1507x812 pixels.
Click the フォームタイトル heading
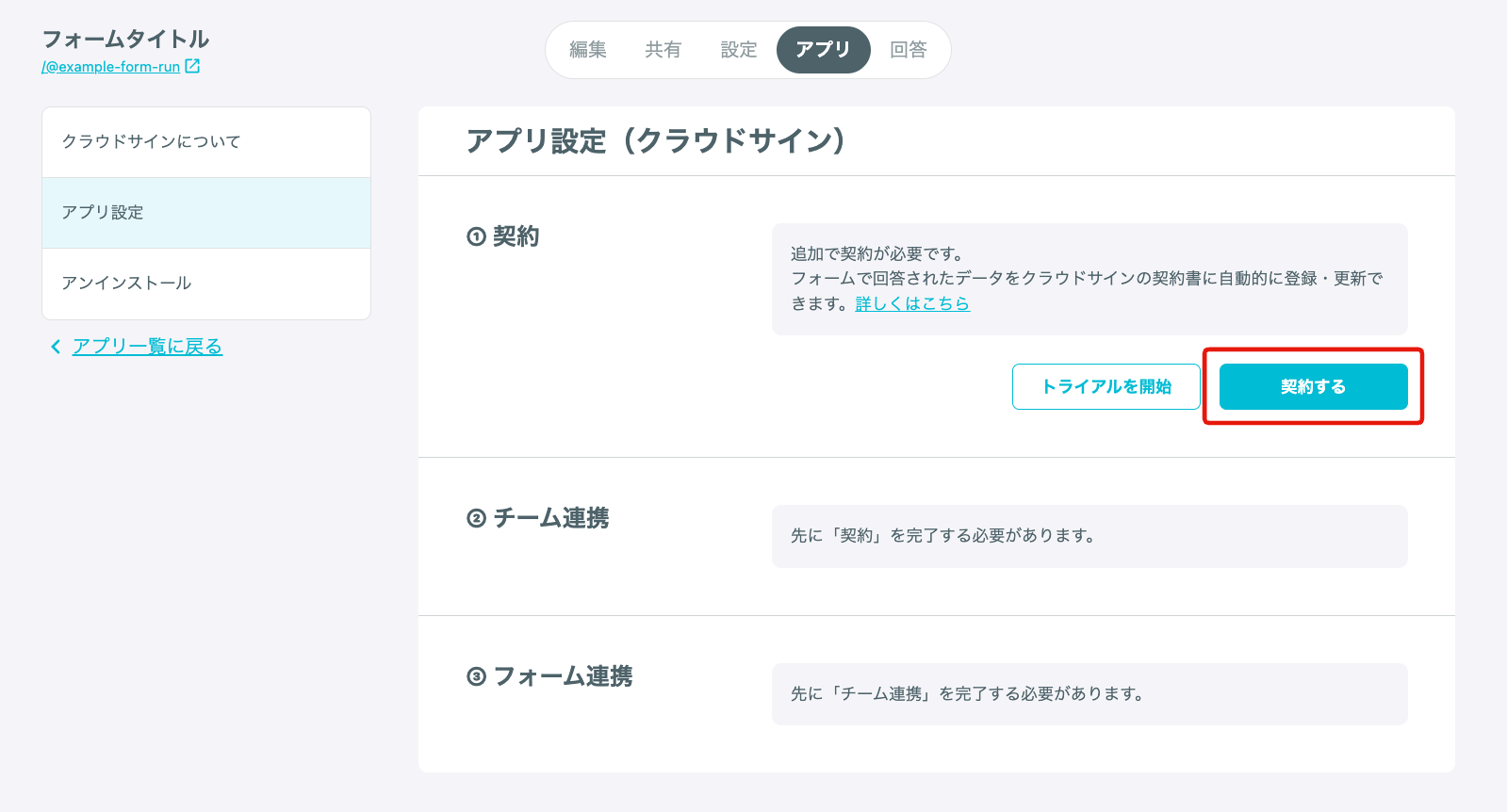coord(125,39)
